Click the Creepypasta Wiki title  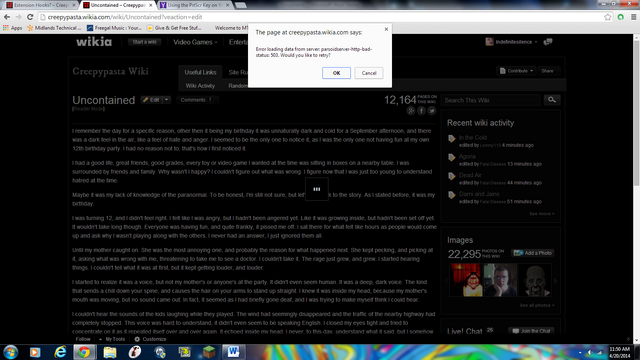click(x=110, y=71)
